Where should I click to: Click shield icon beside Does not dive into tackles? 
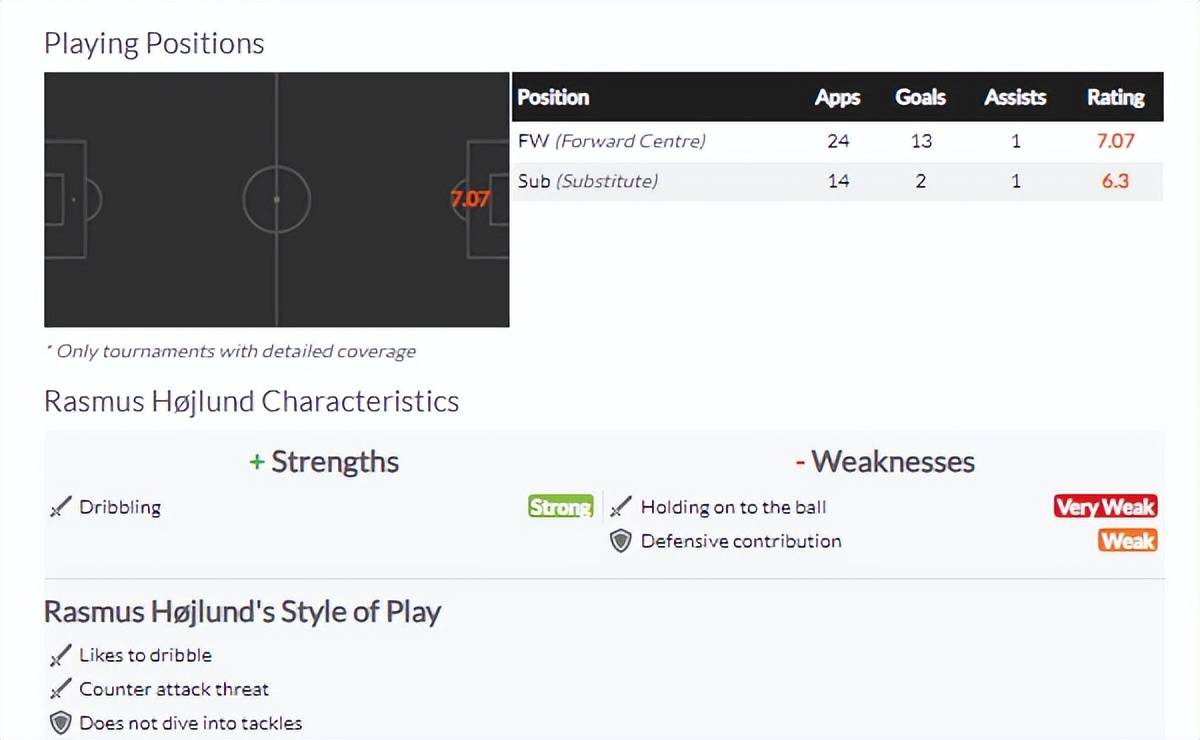[60, 723]
